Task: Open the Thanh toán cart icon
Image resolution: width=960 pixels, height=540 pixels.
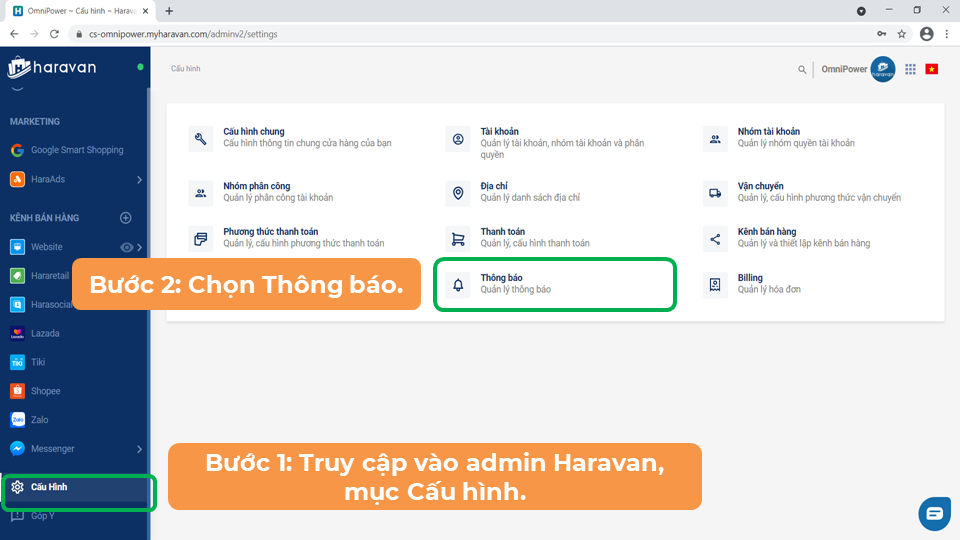Action: pos(458,239)
